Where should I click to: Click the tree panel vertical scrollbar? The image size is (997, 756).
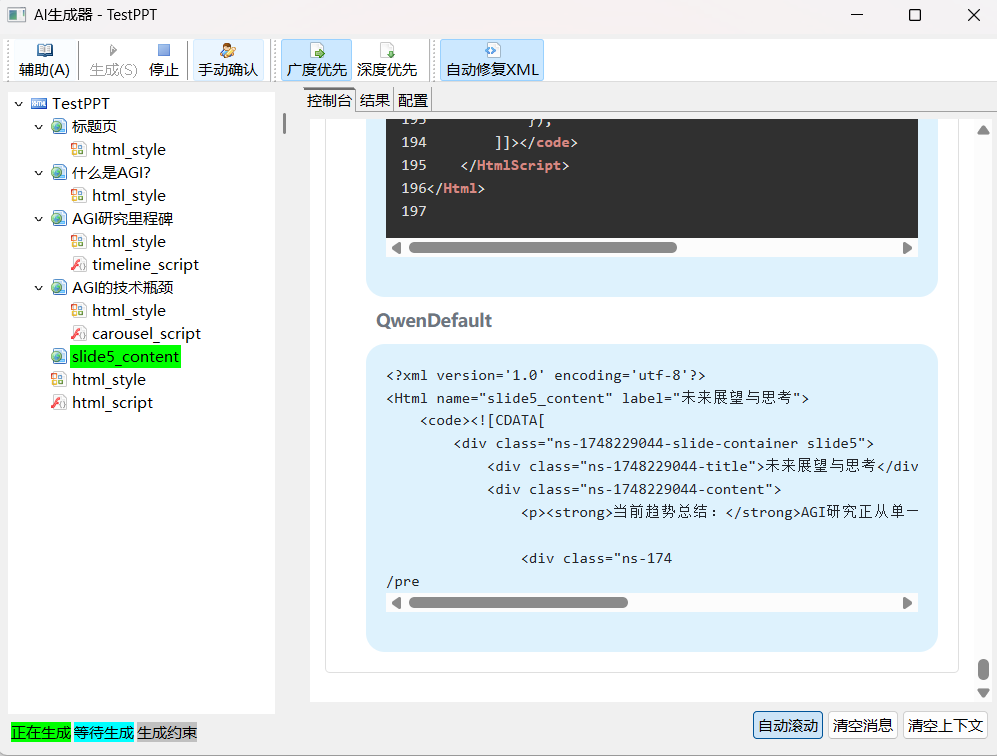[284, 123]
